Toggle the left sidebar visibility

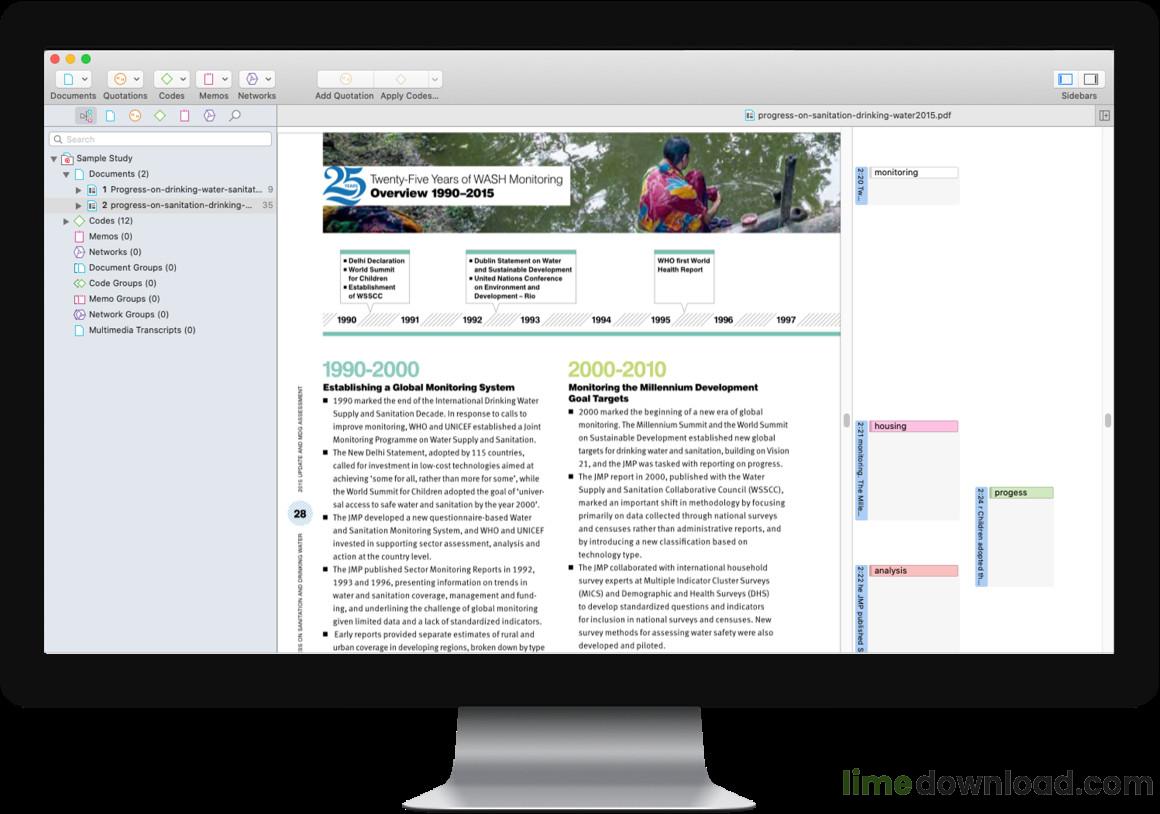(1066, 79)
